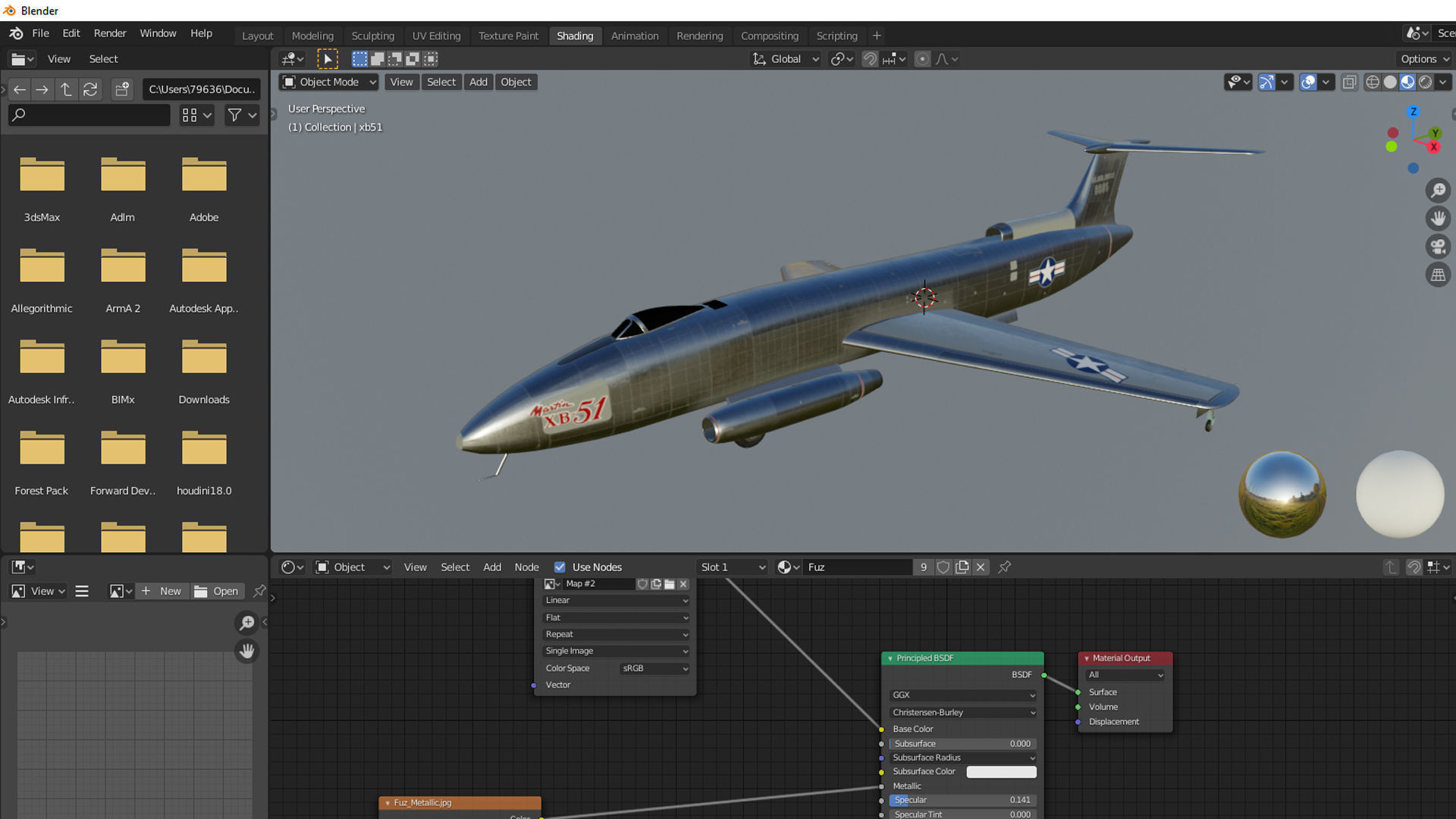Toggle snapping magnet in header
Screen dimensions: 1456x819
(x=870, y=59)
